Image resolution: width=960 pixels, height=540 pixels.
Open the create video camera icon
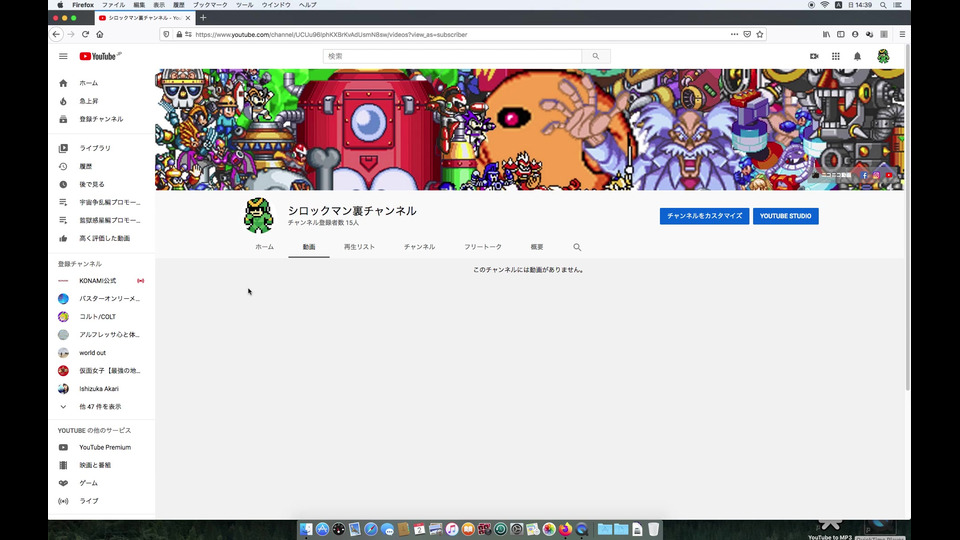pyautogui.click(x=814, y=56)
